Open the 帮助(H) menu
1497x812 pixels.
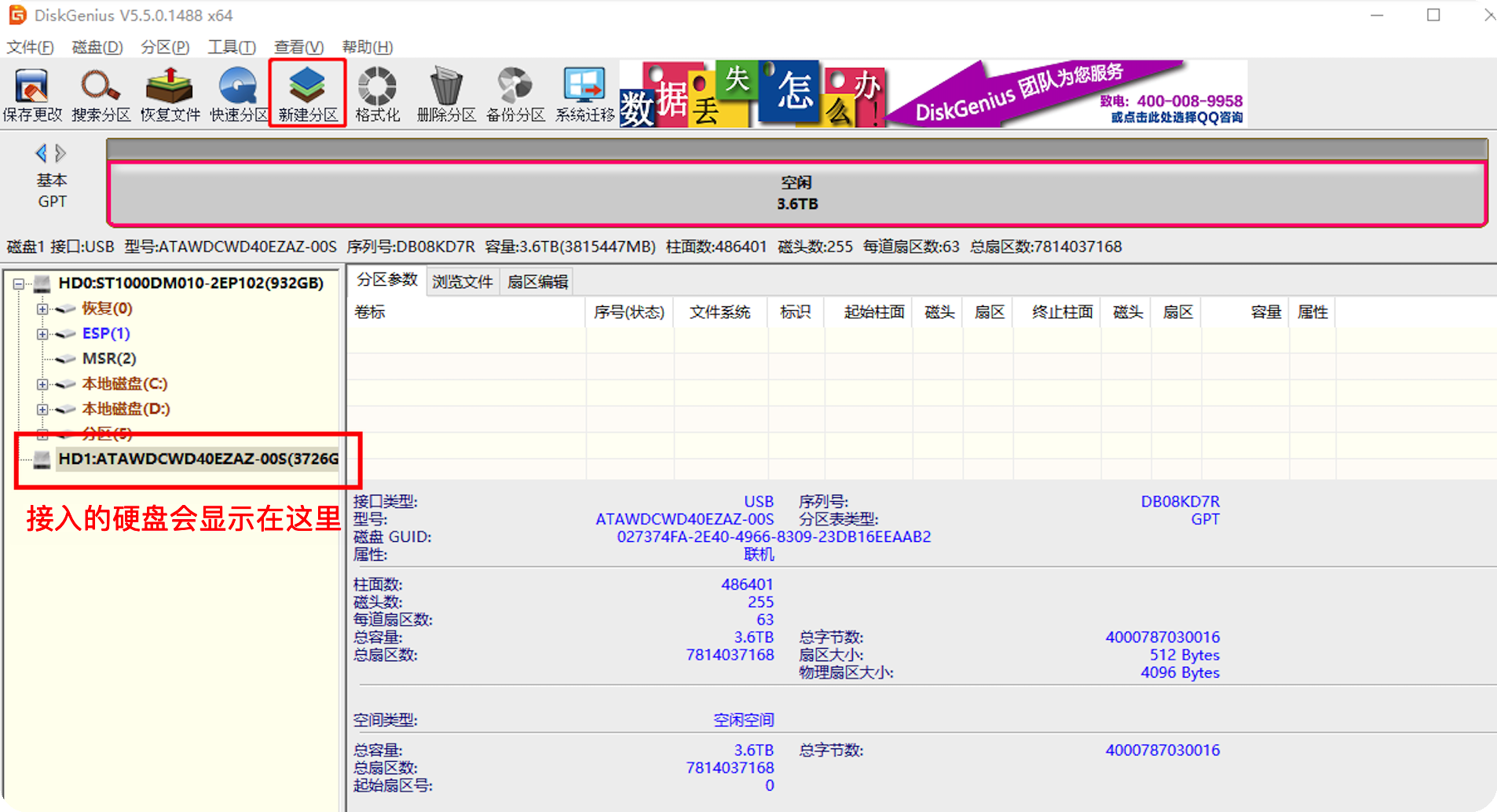click(x=368, y=47)
